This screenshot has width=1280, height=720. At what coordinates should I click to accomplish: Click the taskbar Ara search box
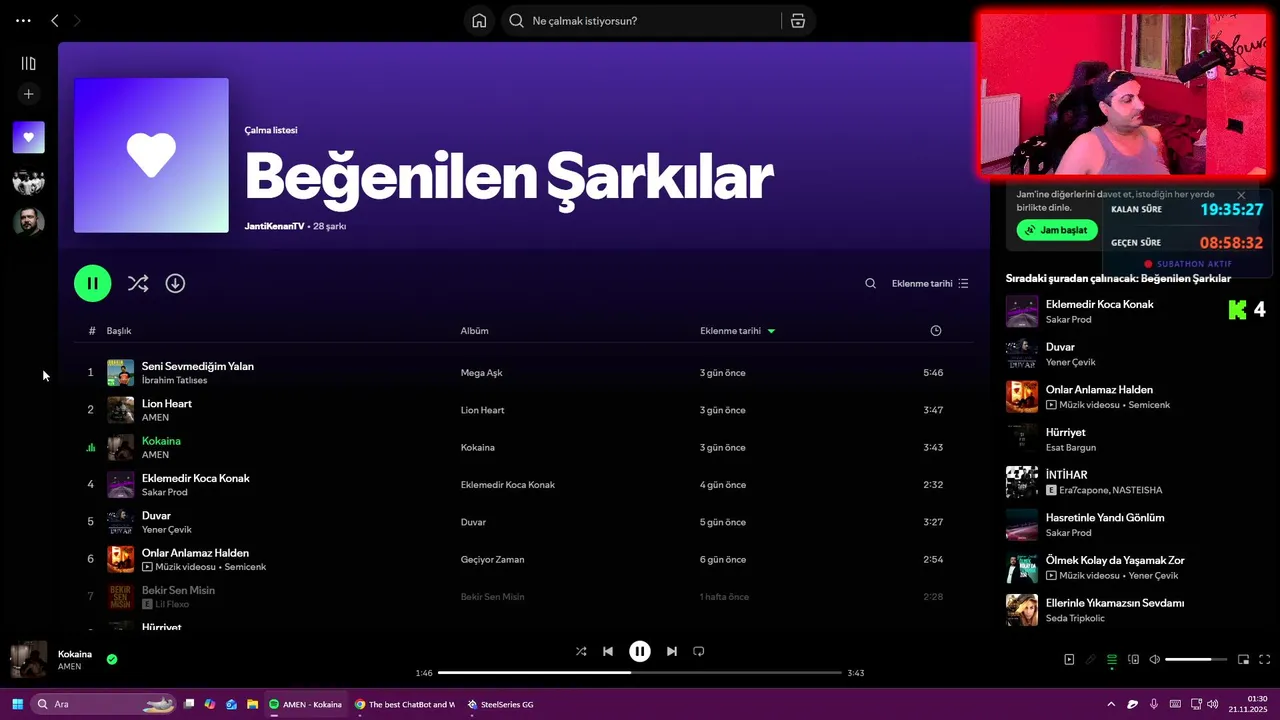(x=104, y=704)
